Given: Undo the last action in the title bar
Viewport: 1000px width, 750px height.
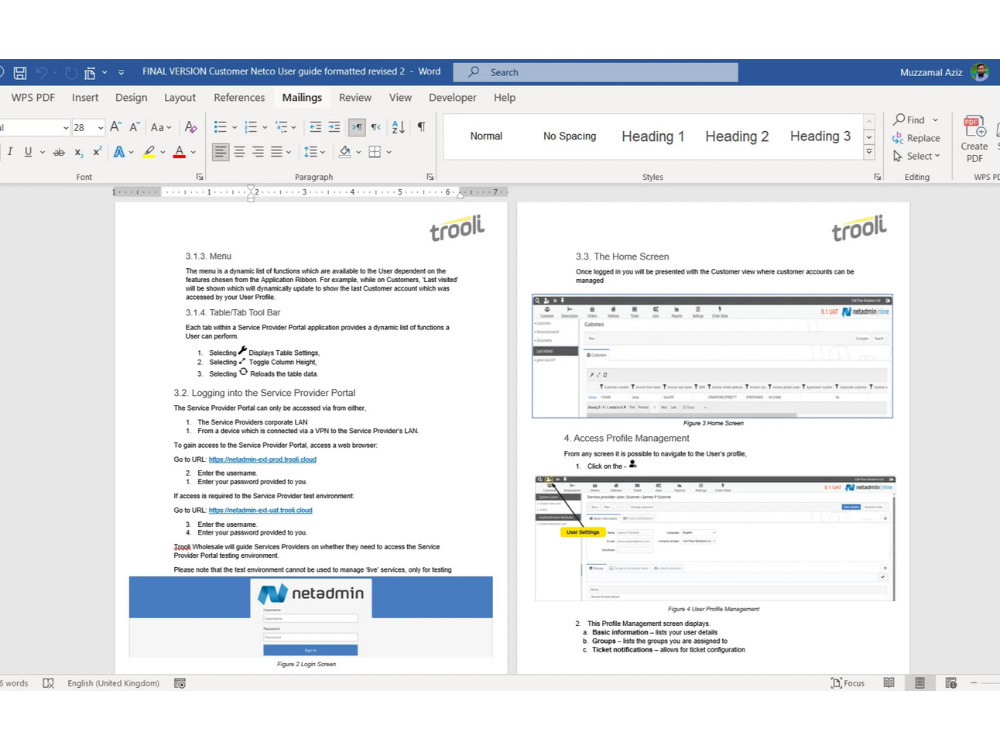Looking at the screenshot, I should 41,73.
